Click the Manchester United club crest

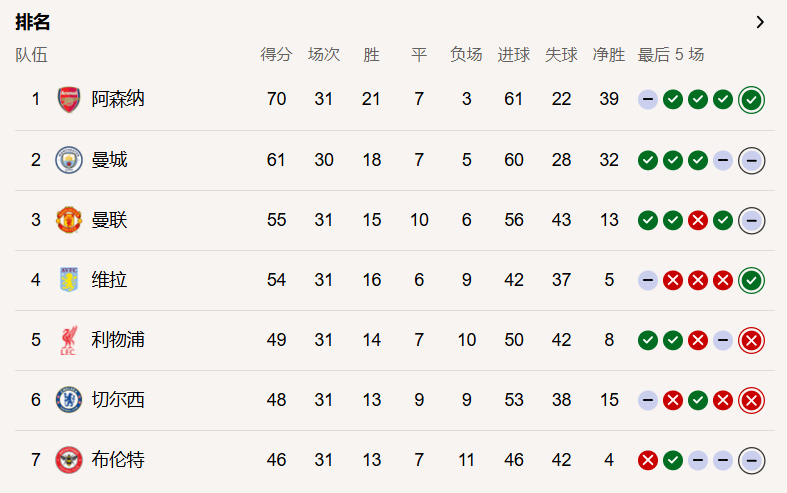(x=68, y=220)
